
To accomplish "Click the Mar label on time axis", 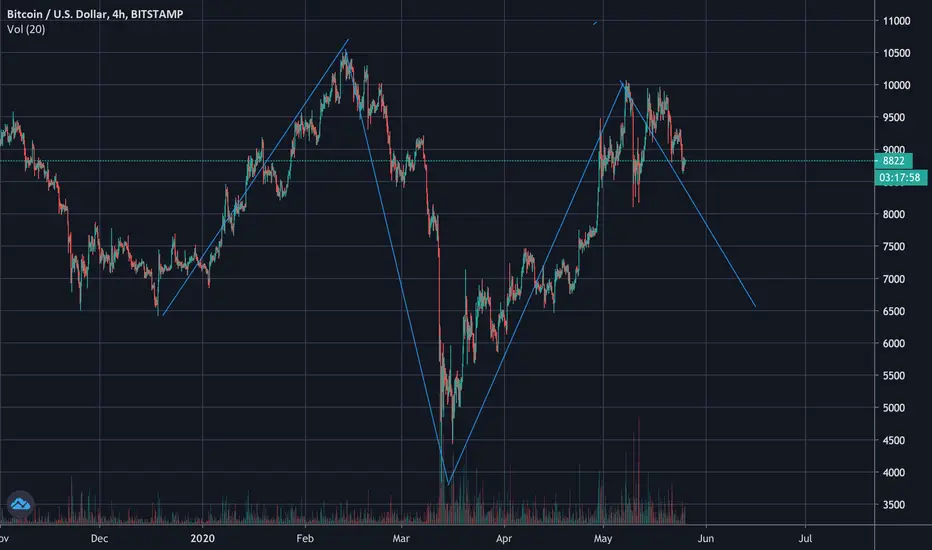I will coord(401,538).
